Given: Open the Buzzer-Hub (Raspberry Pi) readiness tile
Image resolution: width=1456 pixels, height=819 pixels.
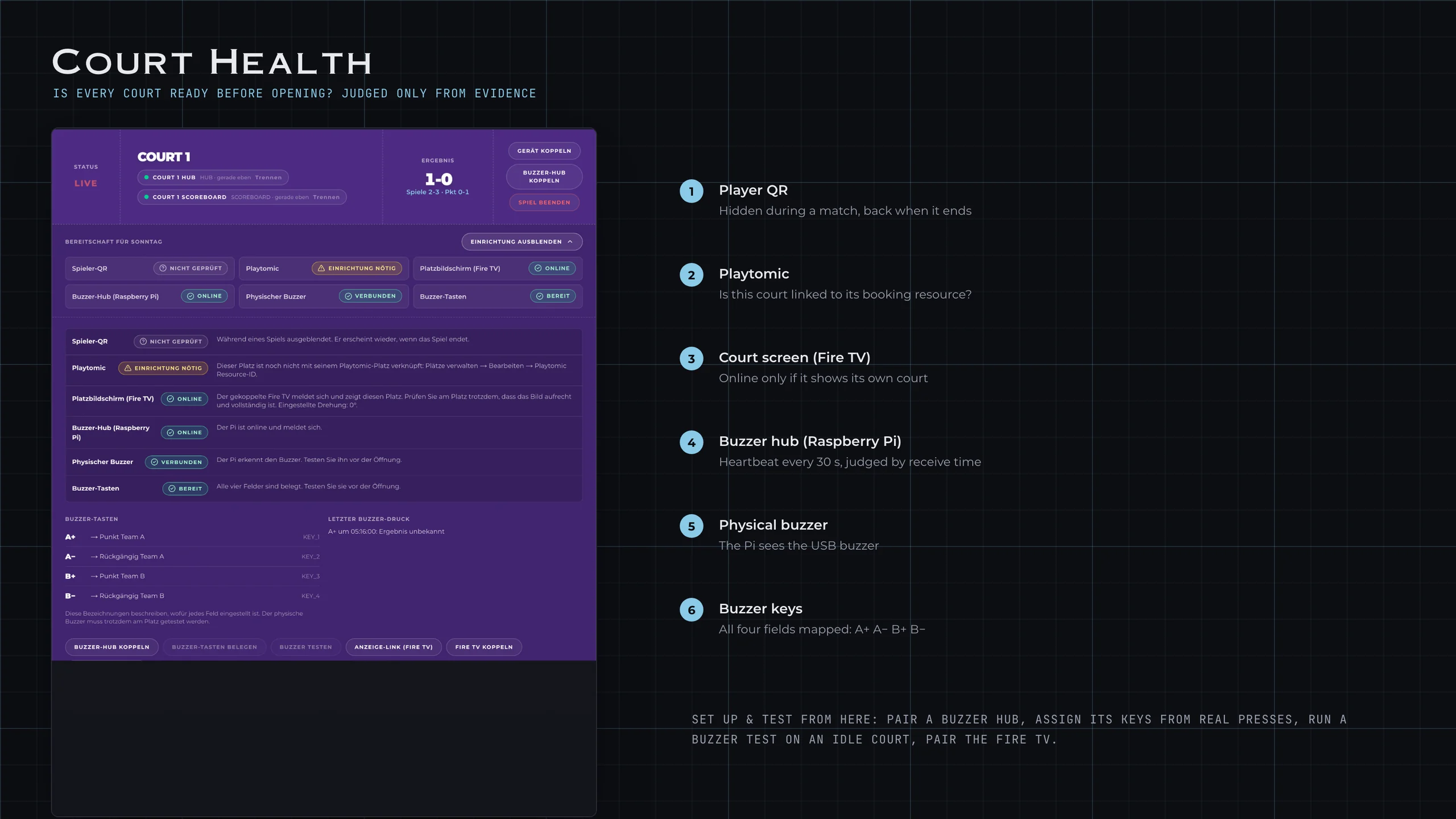Looking at the screenshot, I should click(150, 296).
